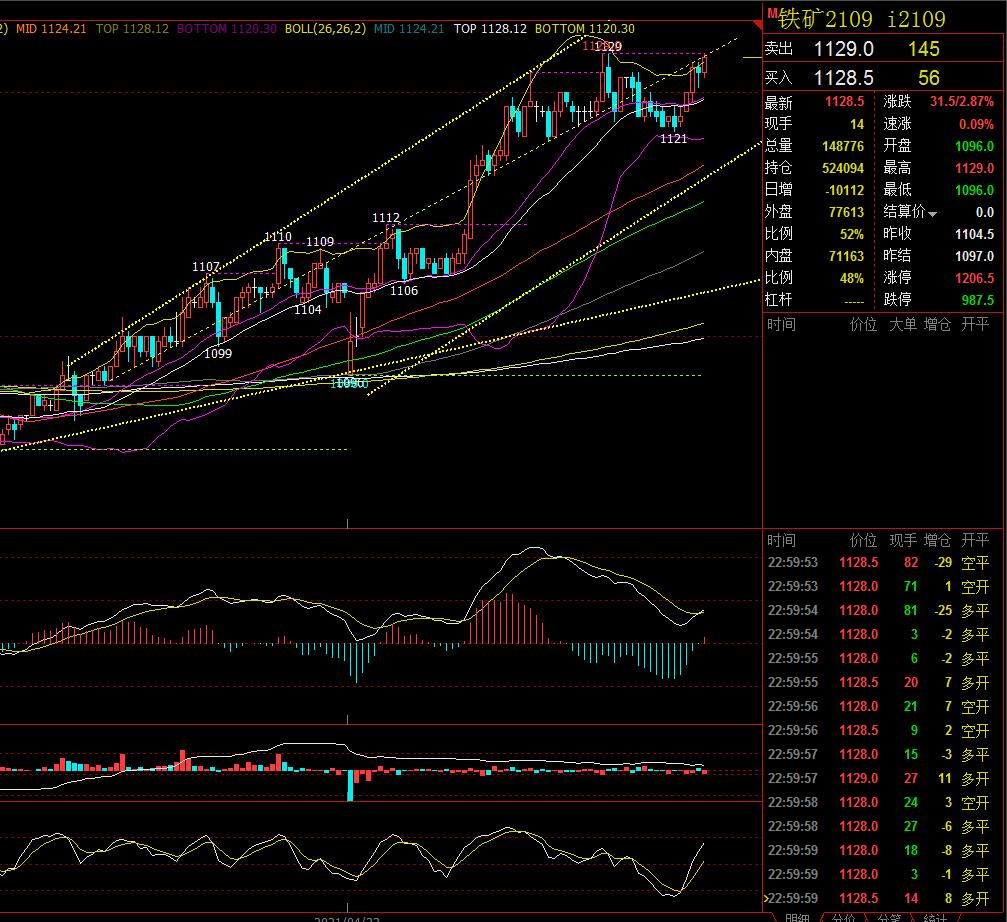Click the 最新 value 1128.5
The width and height of the screenshot is (1007, 922).
(x=845, y=101)
